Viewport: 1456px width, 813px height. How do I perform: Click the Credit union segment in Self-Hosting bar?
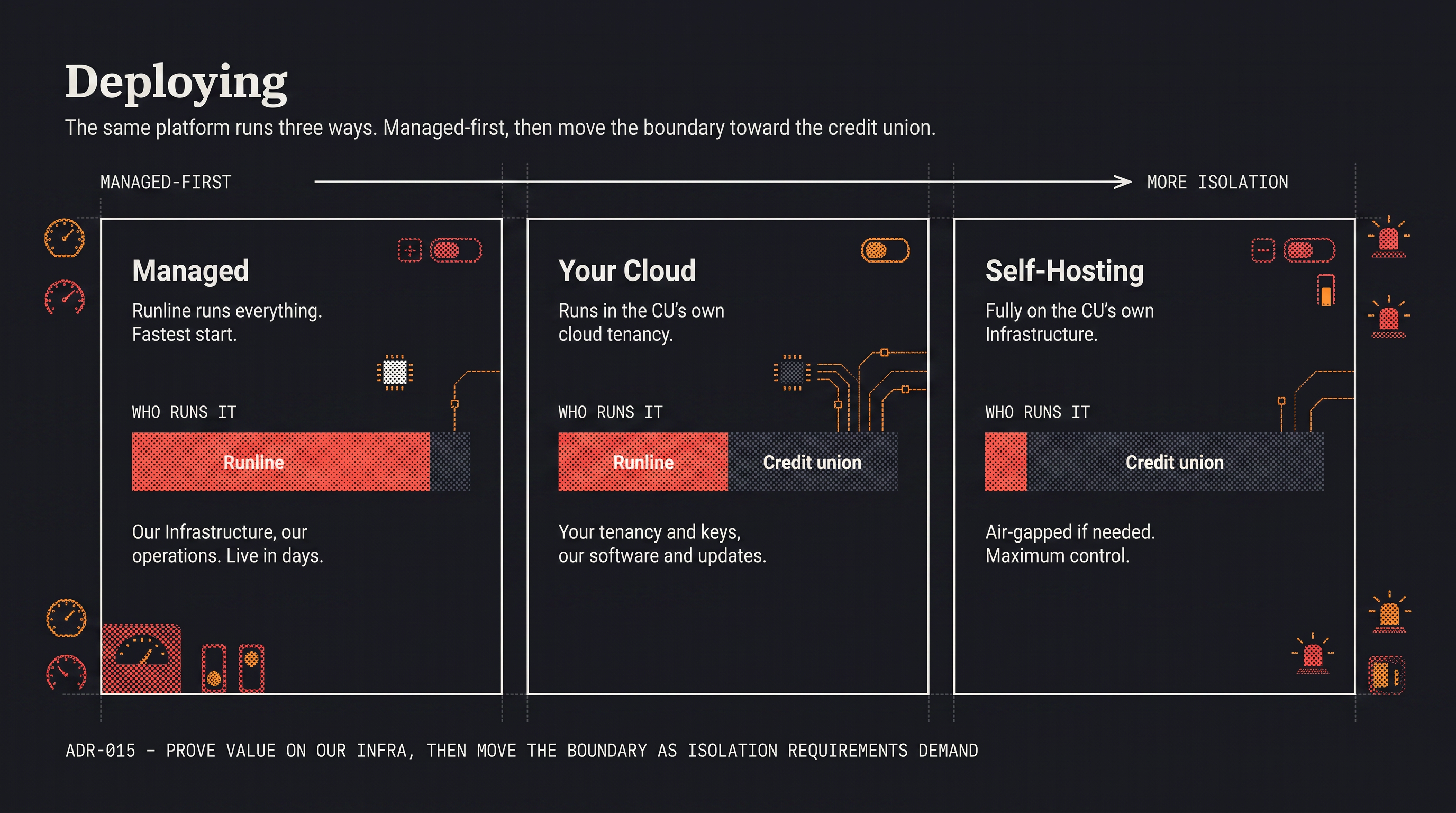[1175, 462]
